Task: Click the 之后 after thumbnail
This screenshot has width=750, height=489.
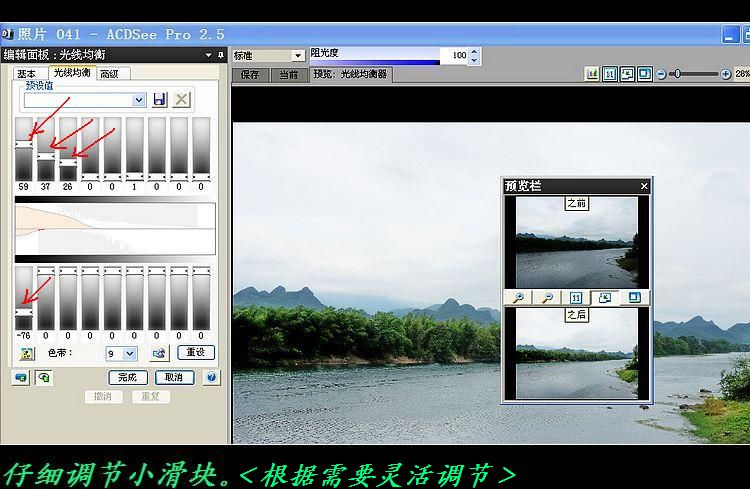Action: click(577, 353)
